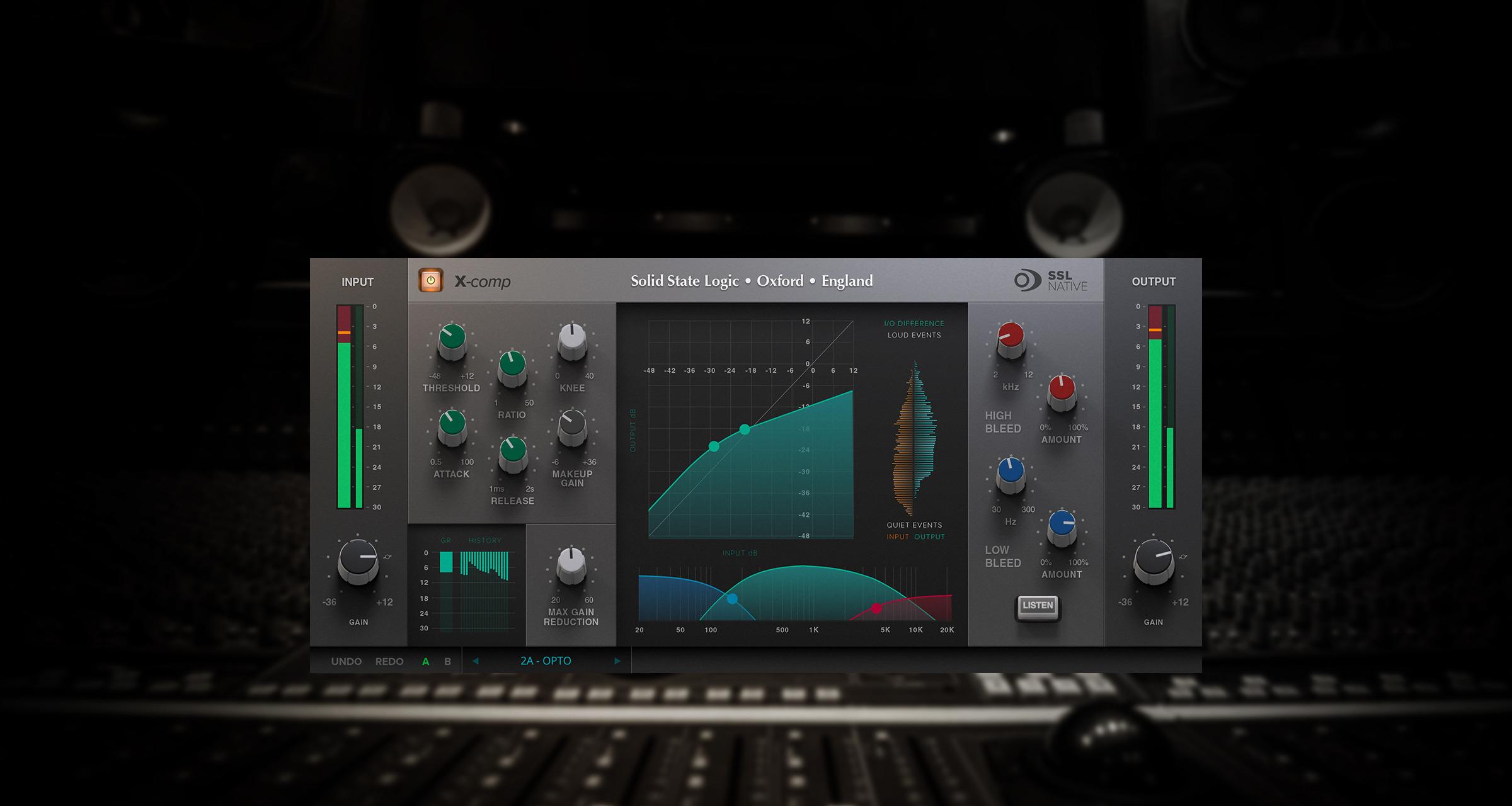Click the 'Solid State Logic • Oxford • England' text
This screenshot has width=1512, height=806.
click(752, 281)
